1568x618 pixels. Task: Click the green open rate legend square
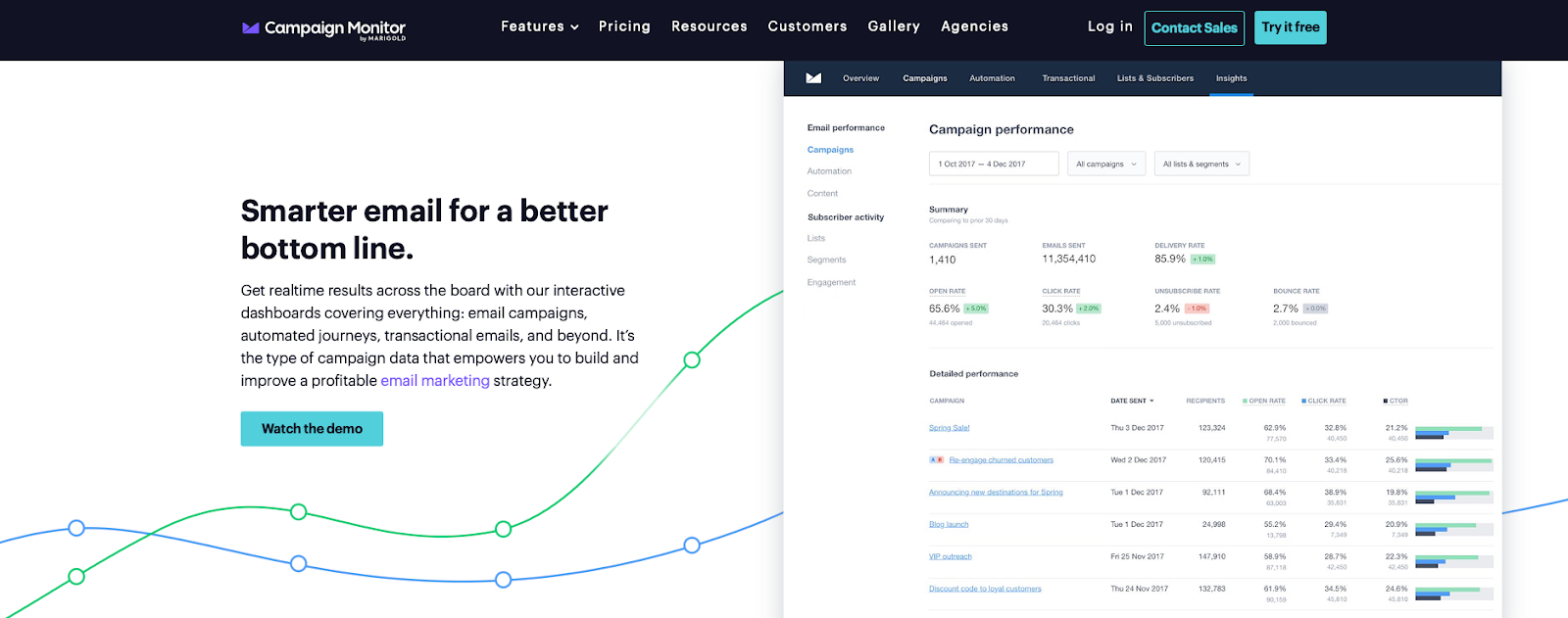tap(1245, 401)
